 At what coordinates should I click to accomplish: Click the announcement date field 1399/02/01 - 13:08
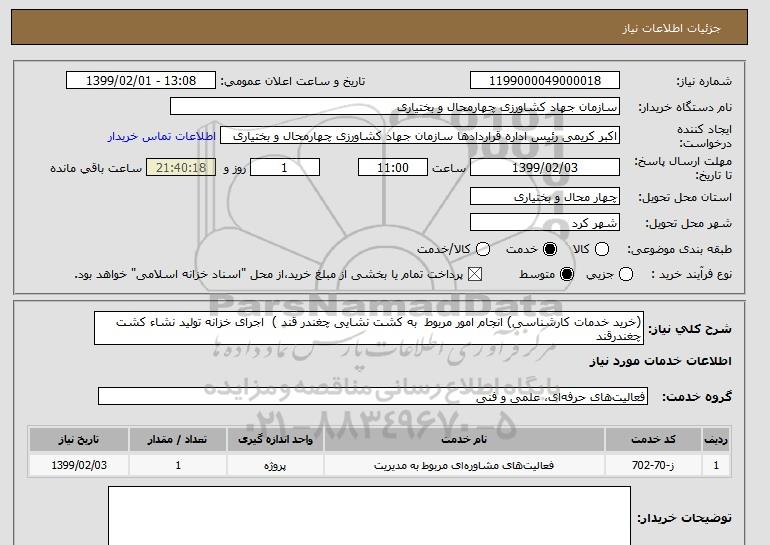click(x=141, y=81)
